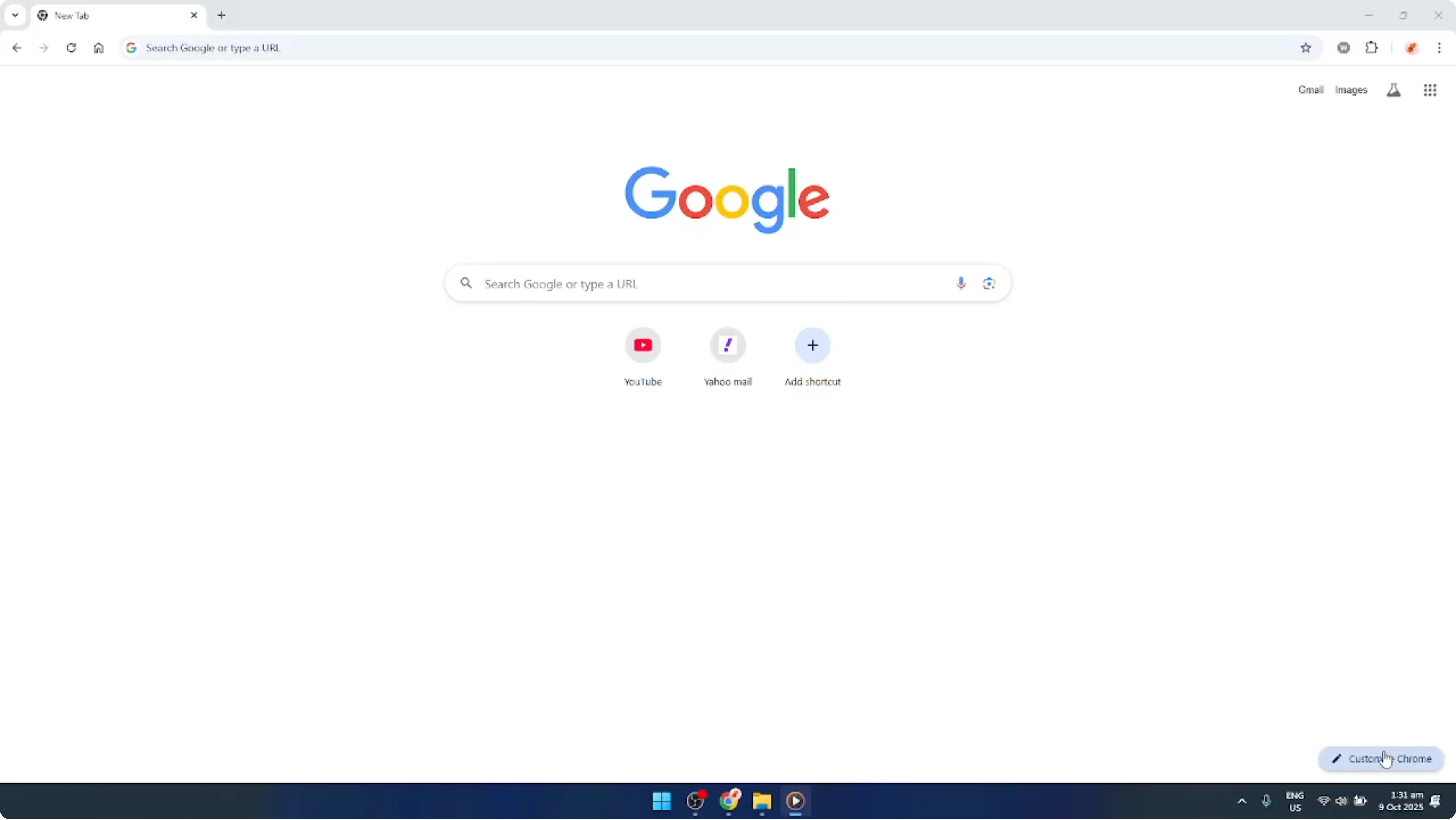Screen dimensions: 1456x820
Task: Open the media player taskbar icon
Action: [795, 801]
